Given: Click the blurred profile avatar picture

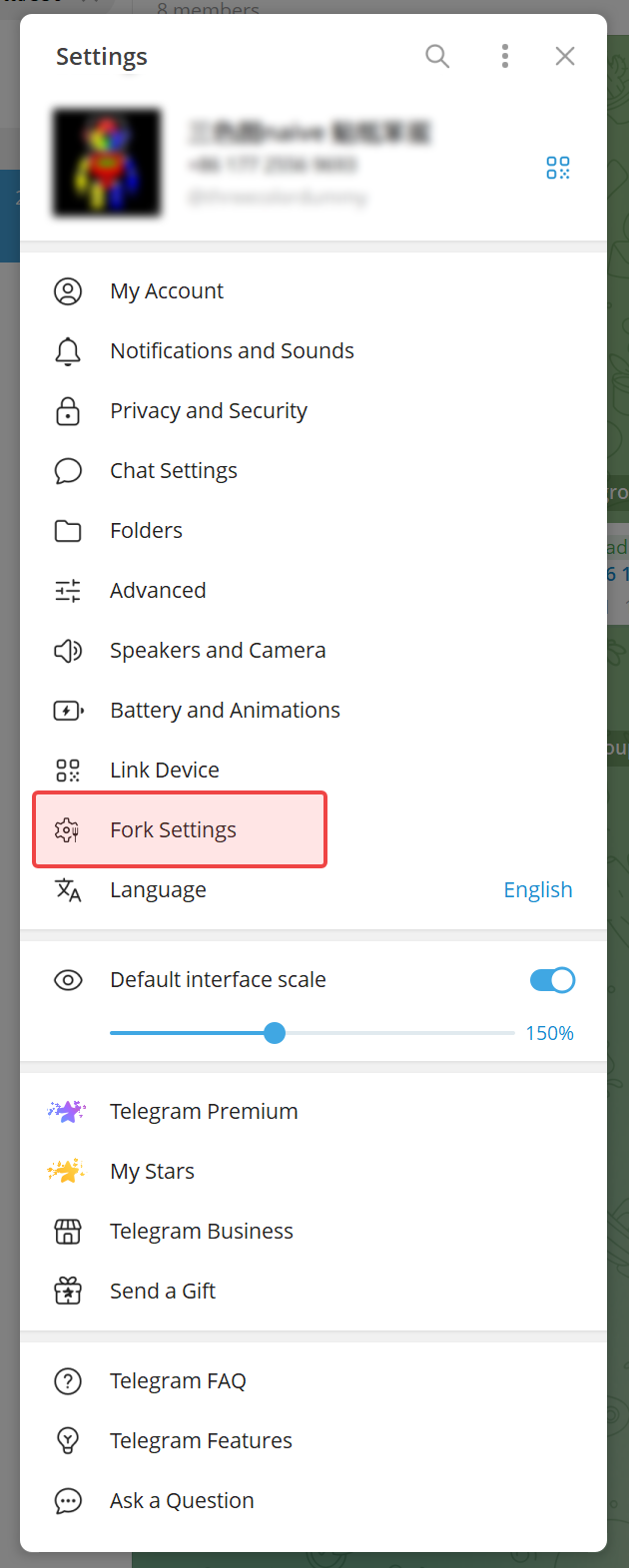Looking at the screenshot, I should point(107,164).
